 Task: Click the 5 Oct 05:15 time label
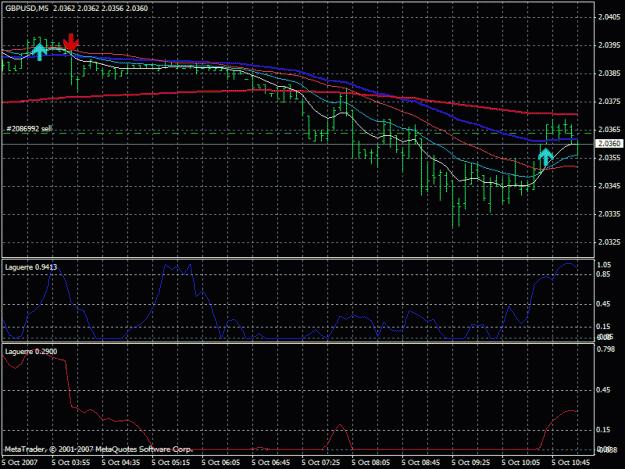coord(171,462)
